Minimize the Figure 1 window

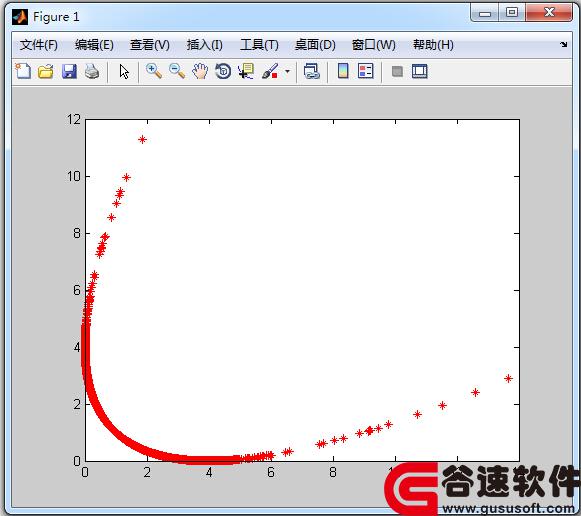[x=485, y=14]
